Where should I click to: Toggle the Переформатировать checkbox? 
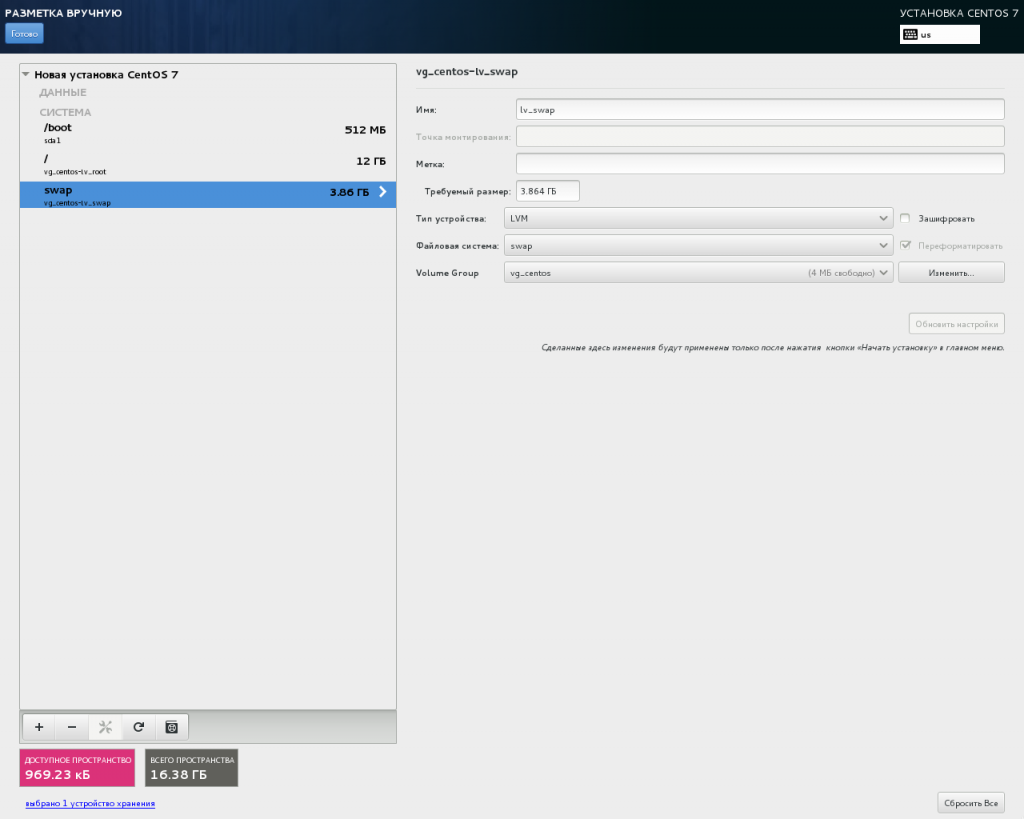pyautogui.click(x=905, y=245)
